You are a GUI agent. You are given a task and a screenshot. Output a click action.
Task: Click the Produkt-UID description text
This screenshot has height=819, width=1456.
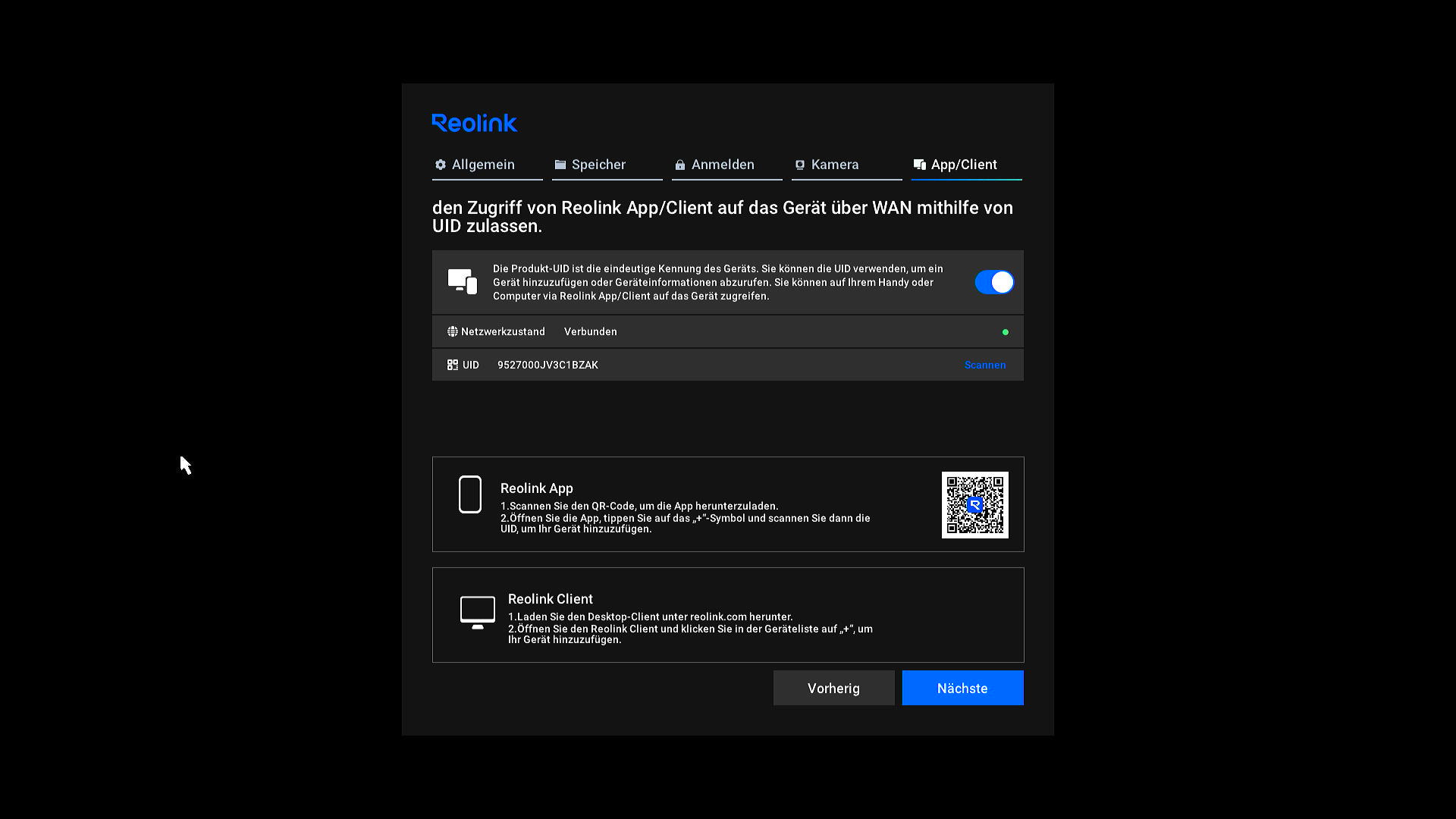[718, 282]
